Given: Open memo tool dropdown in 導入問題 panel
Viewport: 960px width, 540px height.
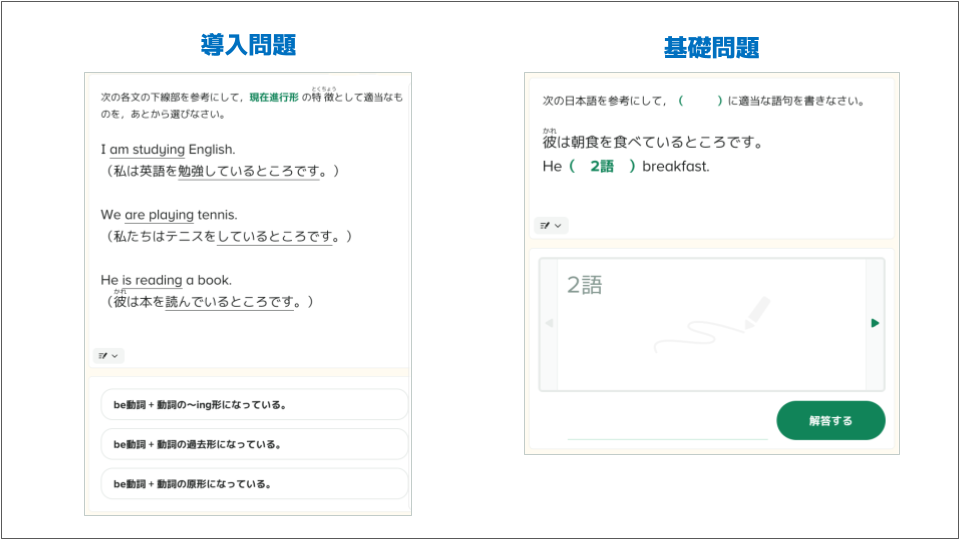Looking at the screenshot, I should [108, 356].
